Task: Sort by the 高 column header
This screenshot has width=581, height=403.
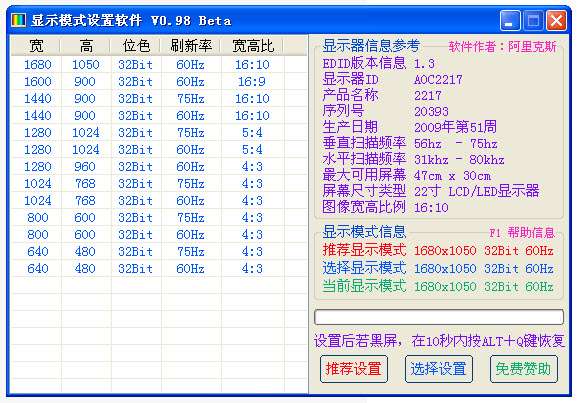Action: coord(86,46)
